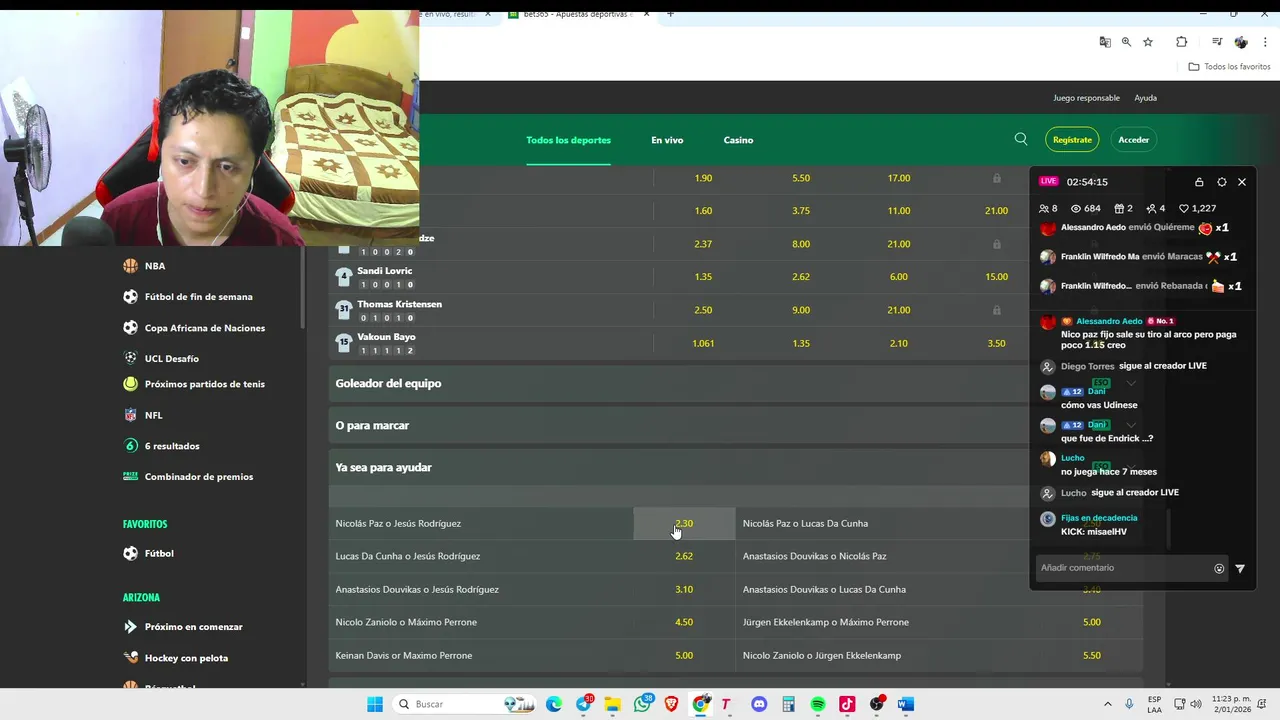Viewport: 1280px width, 720px height.
Task: Open the Chrome three-dot menu
Action: (1265, 42)
